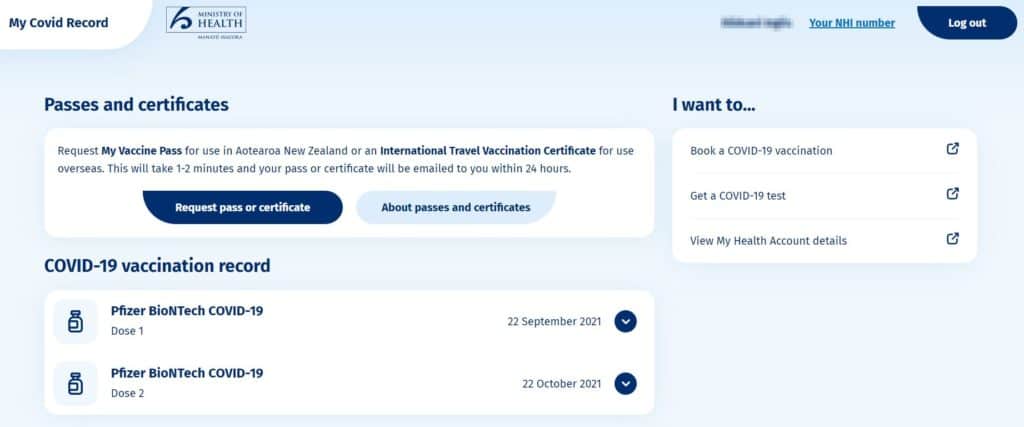The image size is (1024, 427).
Task: Click external link icon beside Get a COVID-19 test
Action: point(953,194)
